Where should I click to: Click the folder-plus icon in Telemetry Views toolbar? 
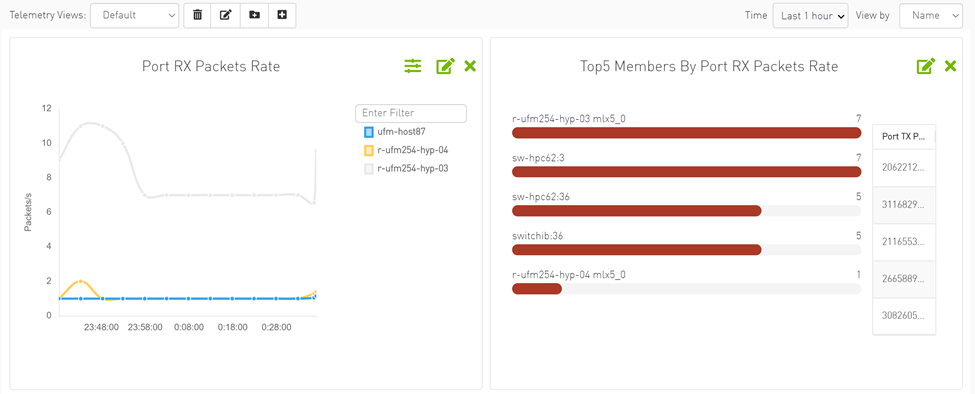coord(254,16)
